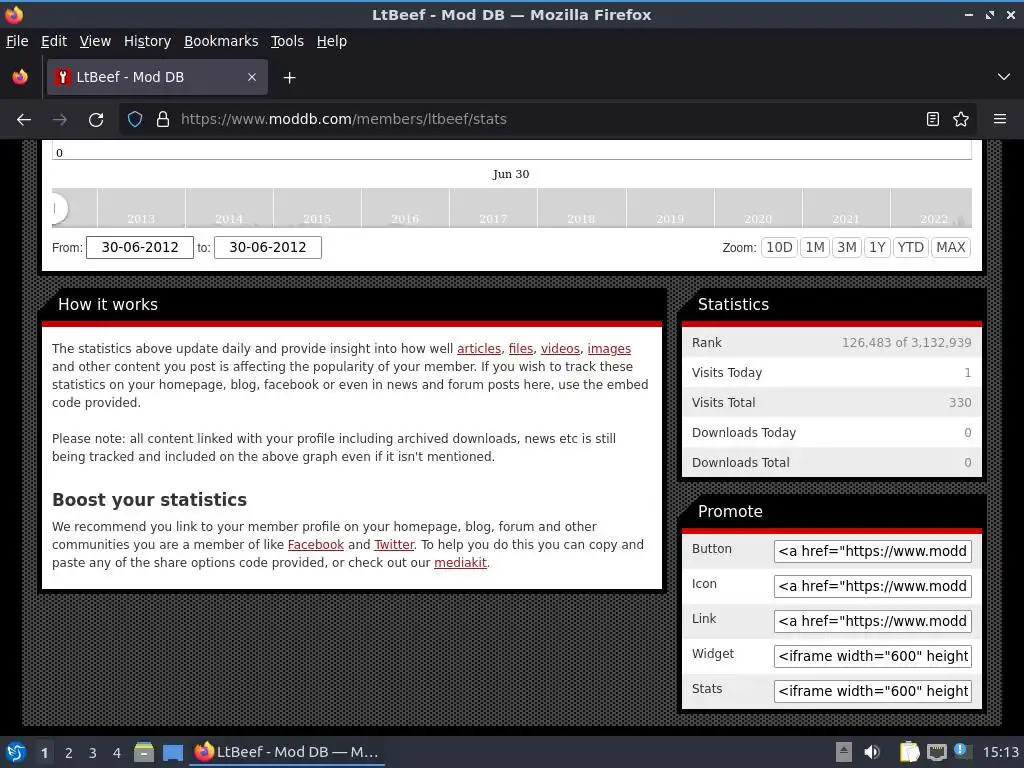
Task: Close the LtBeef - Mod DB tab
Action: 251,77
